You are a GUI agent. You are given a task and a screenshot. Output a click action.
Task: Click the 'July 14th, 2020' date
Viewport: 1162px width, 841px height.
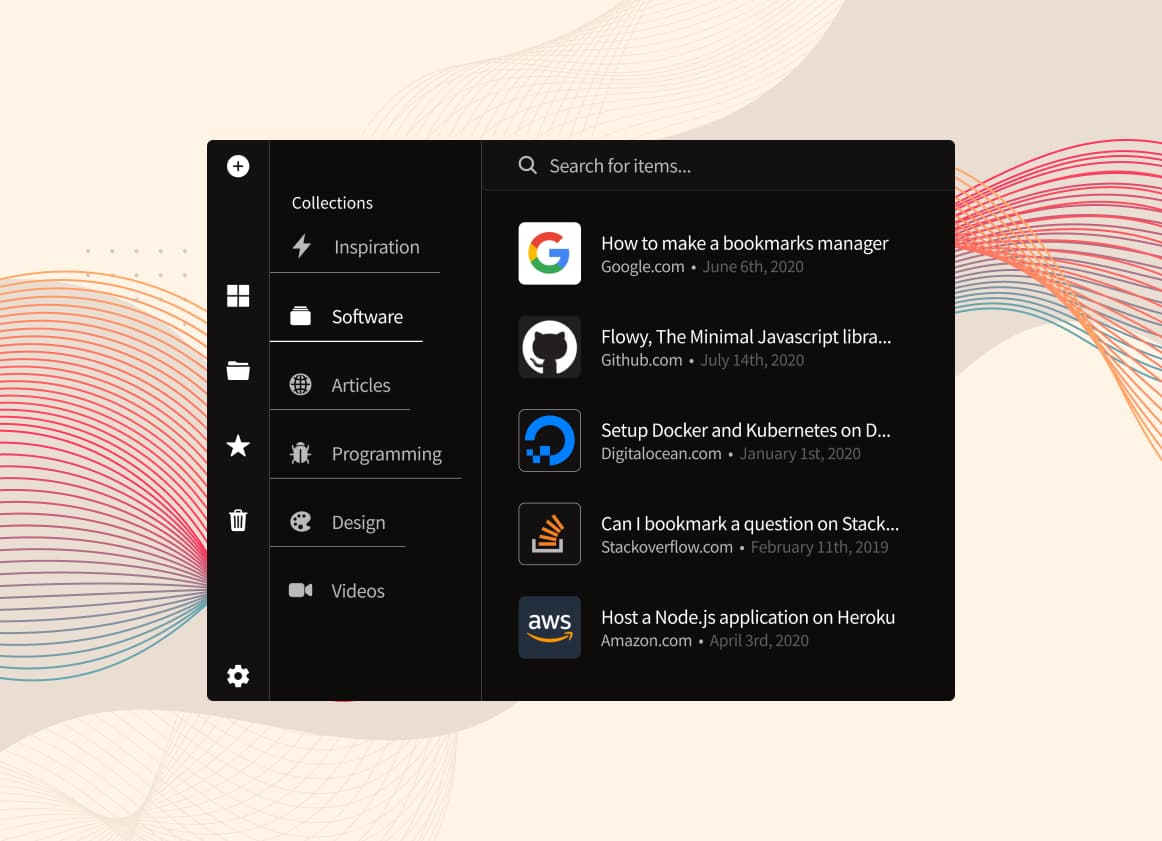tap(752, 360)
